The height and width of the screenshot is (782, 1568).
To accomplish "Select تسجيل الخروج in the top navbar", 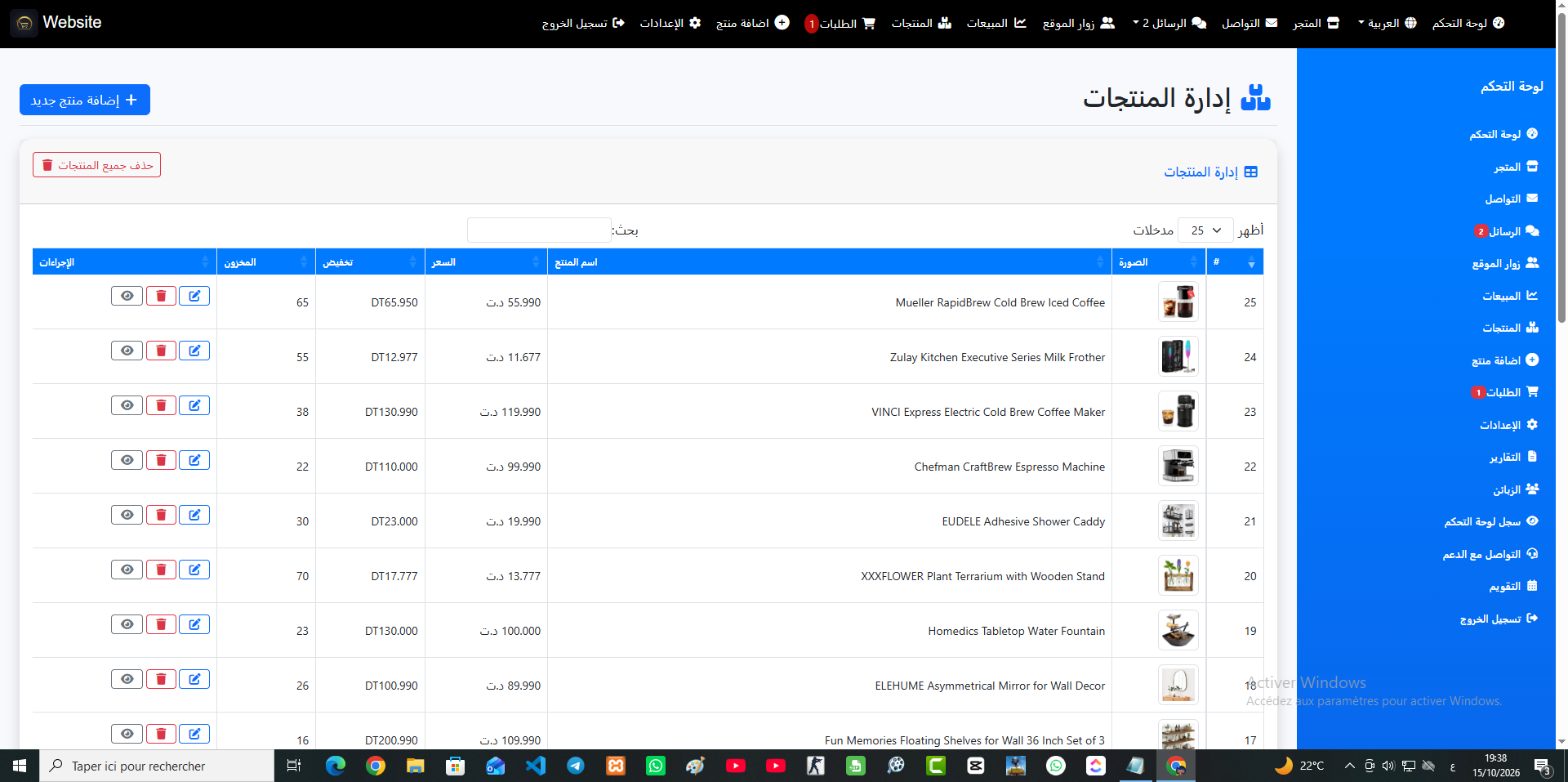I will tap(583, 23).
